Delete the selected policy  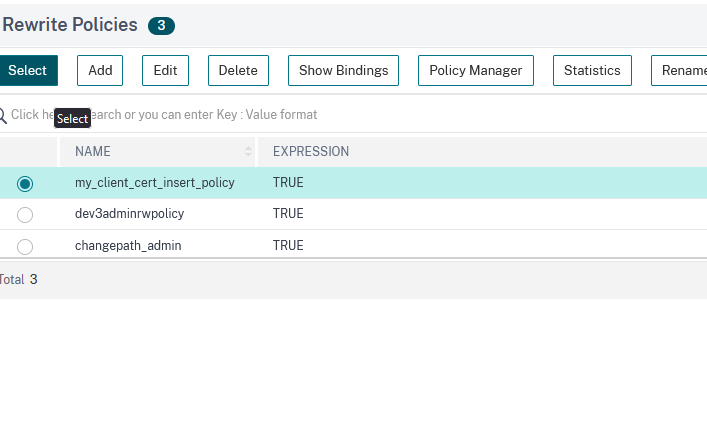[x=238, y=70]
